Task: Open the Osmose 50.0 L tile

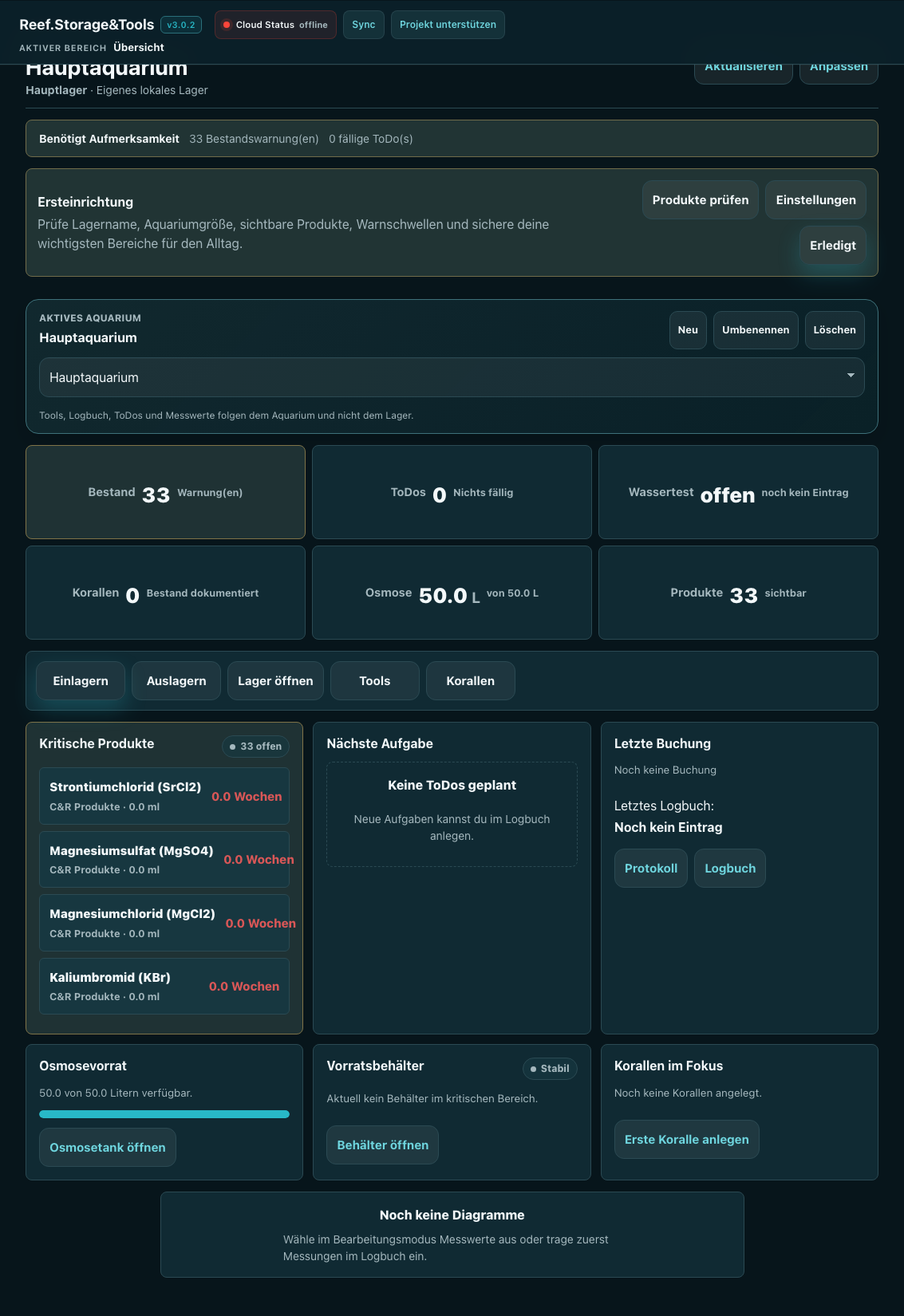Action: point(452,593)
